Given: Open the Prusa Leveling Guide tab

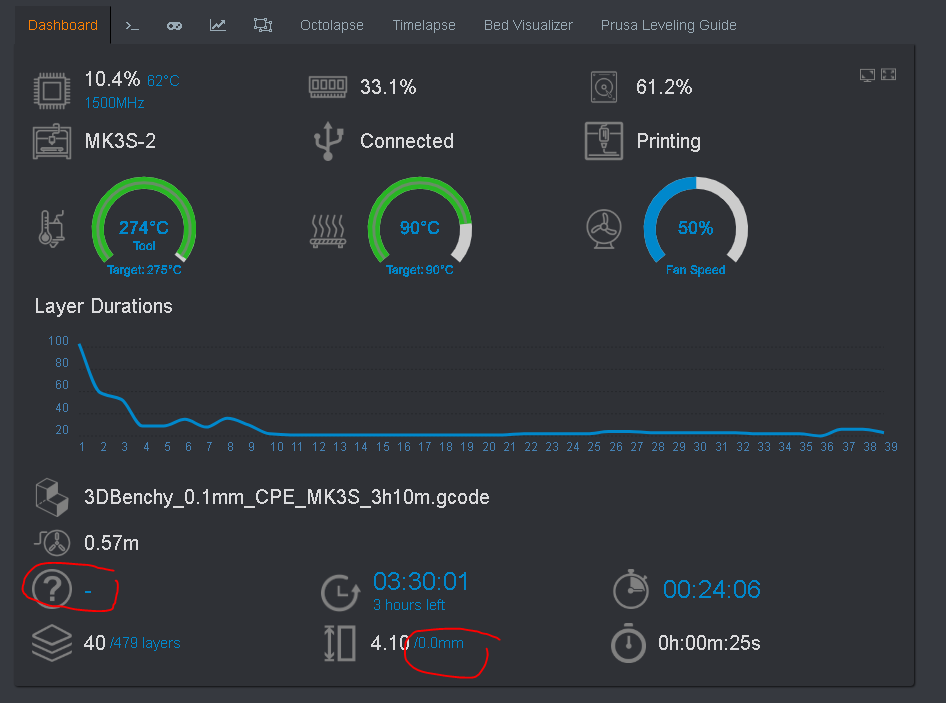Looking at the screenshot, I should pyautogui.click(x=668, y=24).
